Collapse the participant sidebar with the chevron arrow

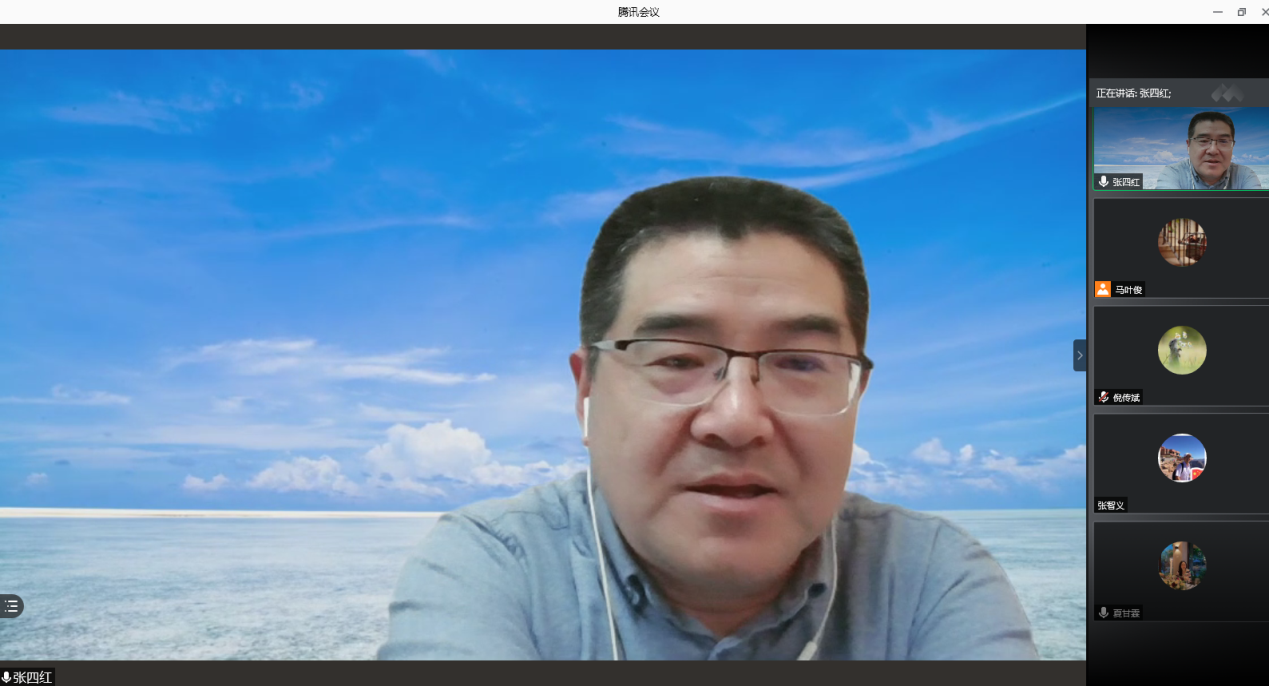tap(1079, 355)
